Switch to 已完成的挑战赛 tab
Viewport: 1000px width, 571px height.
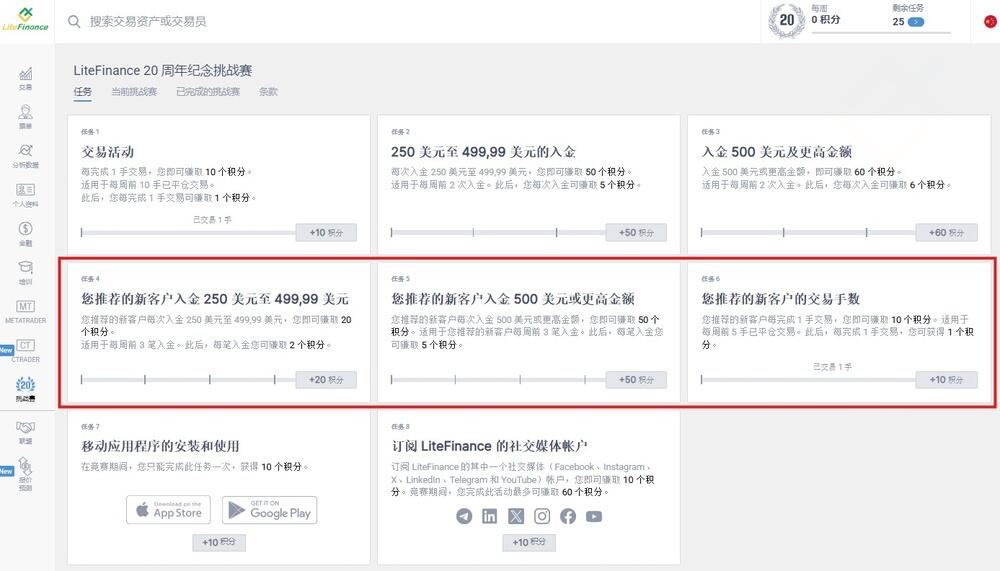pyautogui.click(x=208, y=91)
